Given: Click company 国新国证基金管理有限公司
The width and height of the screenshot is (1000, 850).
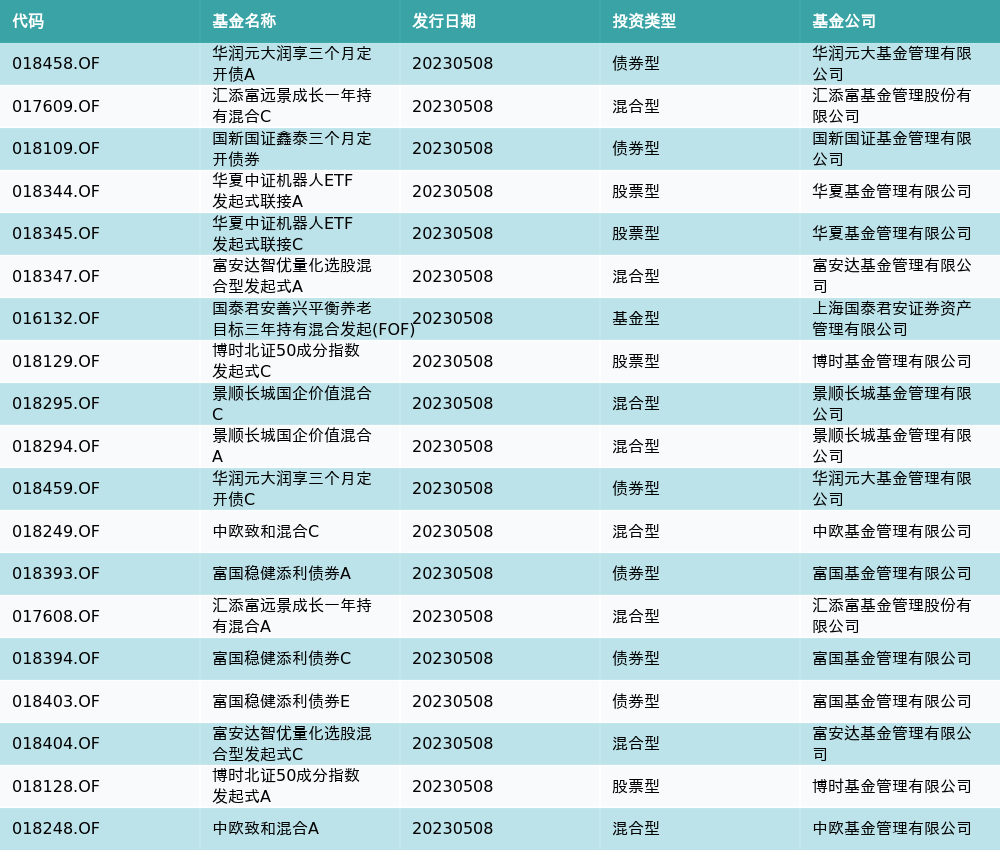Looking at the screenshot, I should [x=892, y=149].
